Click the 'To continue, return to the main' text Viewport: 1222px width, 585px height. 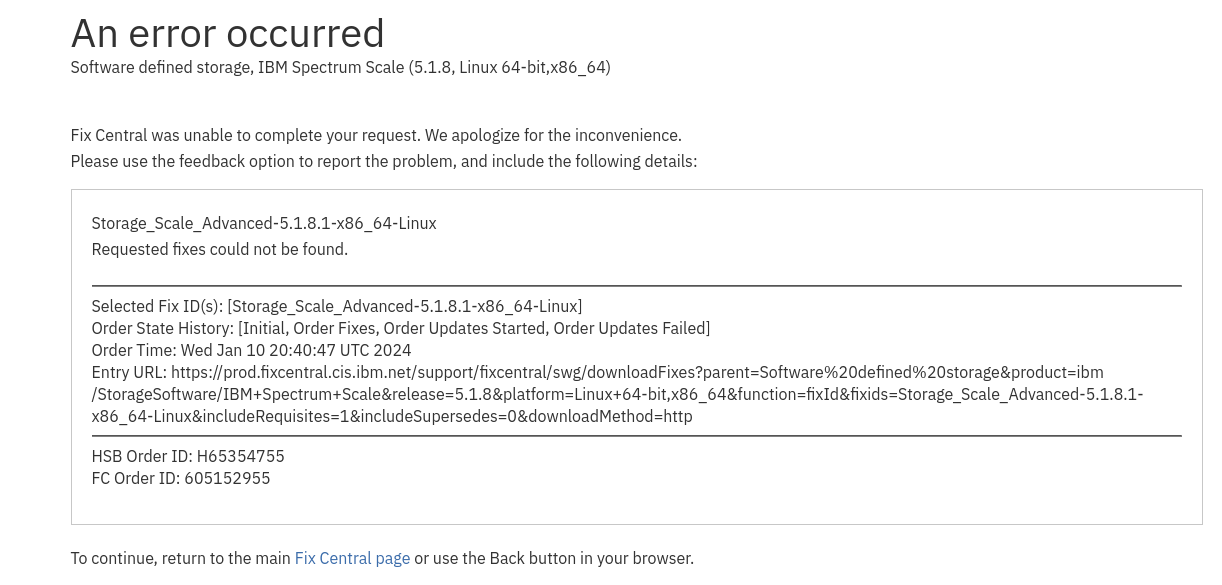181,558
